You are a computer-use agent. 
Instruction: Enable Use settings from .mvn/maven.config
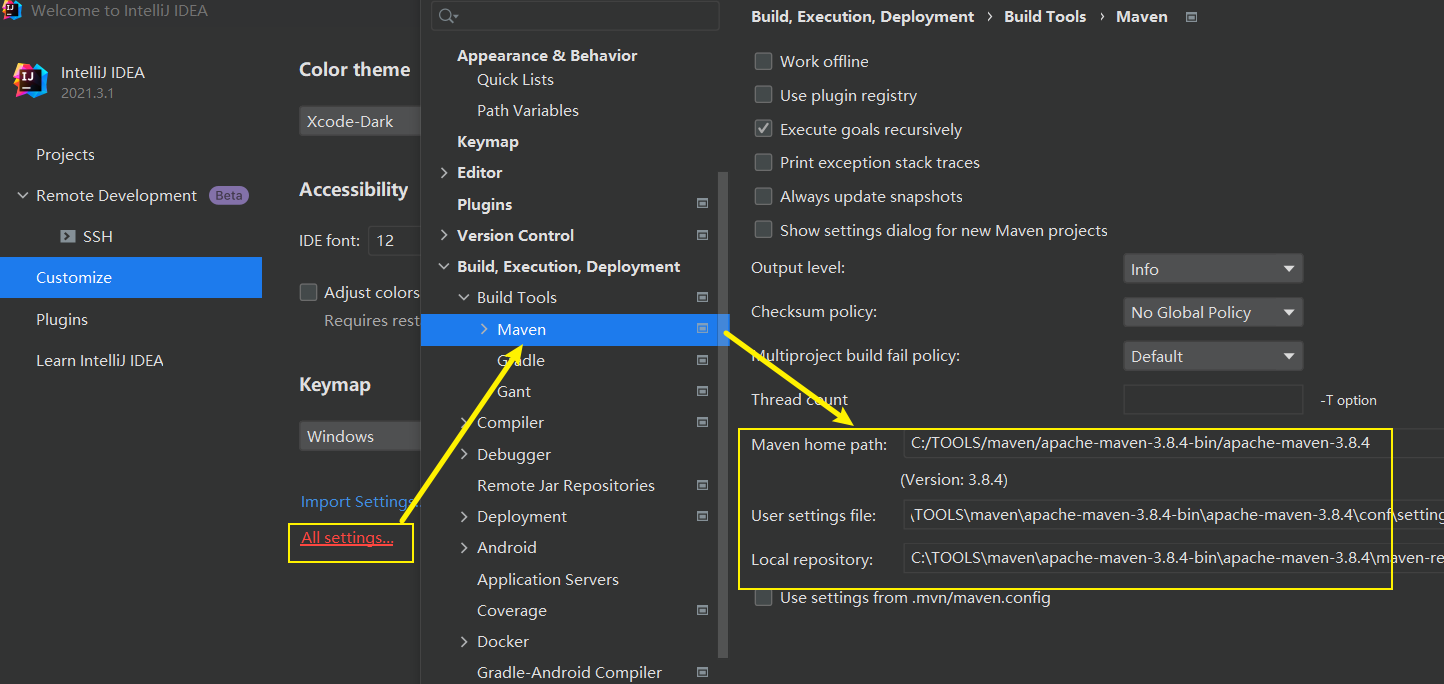coord(763,598)
